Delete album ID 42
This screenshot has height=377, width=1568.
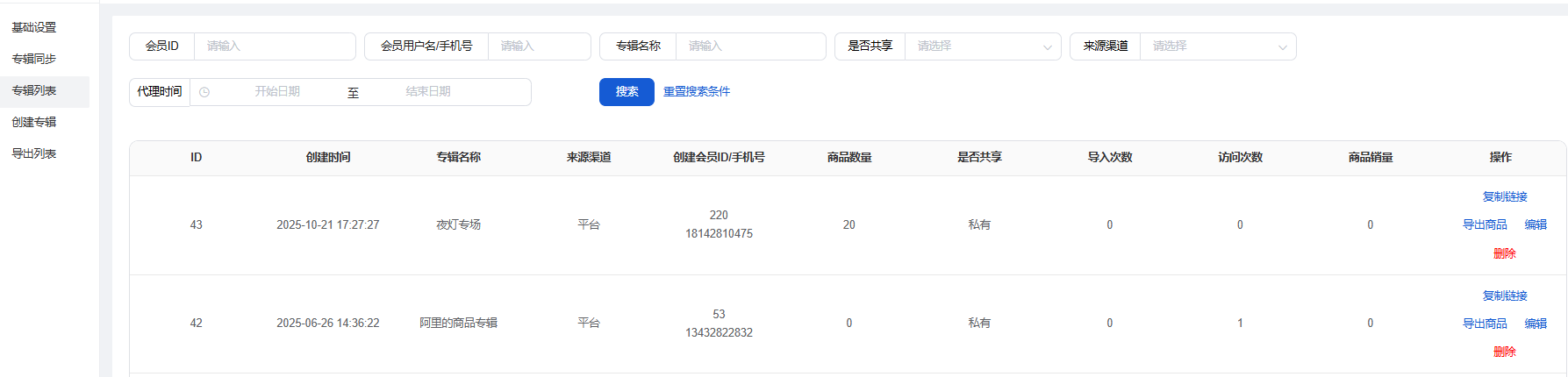click(1505, 352)
